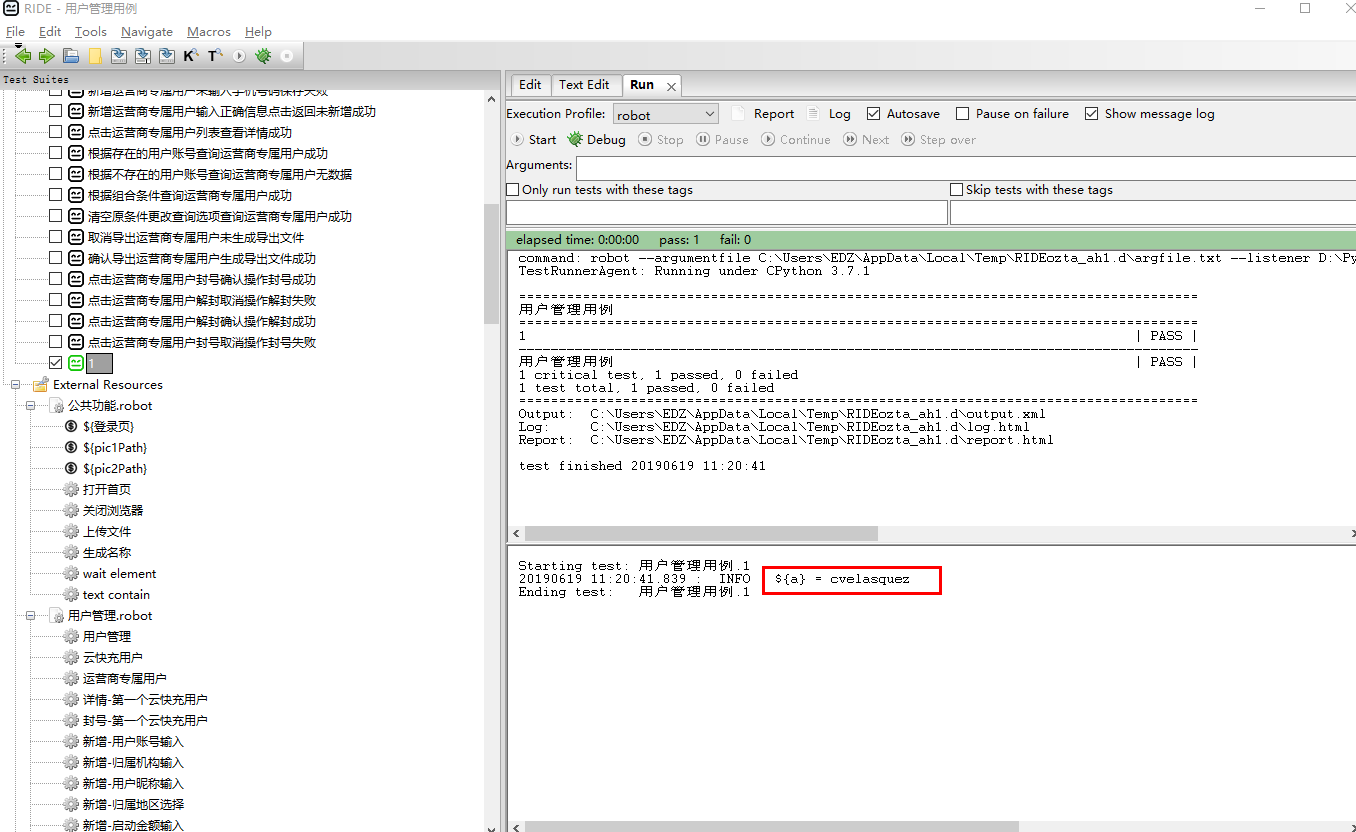Click the green Go Back arrow
The image size is (1356, 832).
coord(23,56)
